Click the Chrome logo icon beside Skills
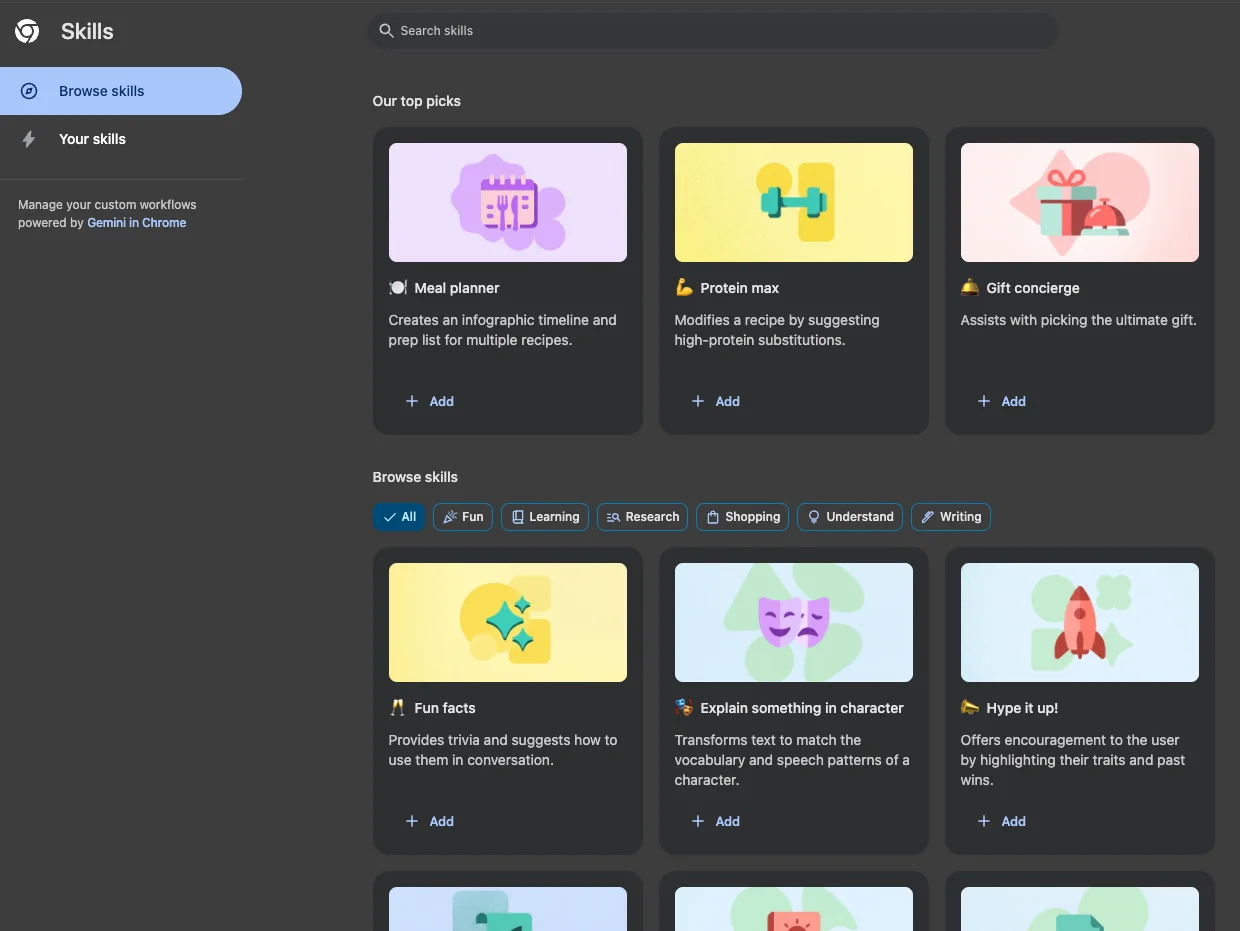The height and width of the screenshot is (931, 1240). point(28,32)
